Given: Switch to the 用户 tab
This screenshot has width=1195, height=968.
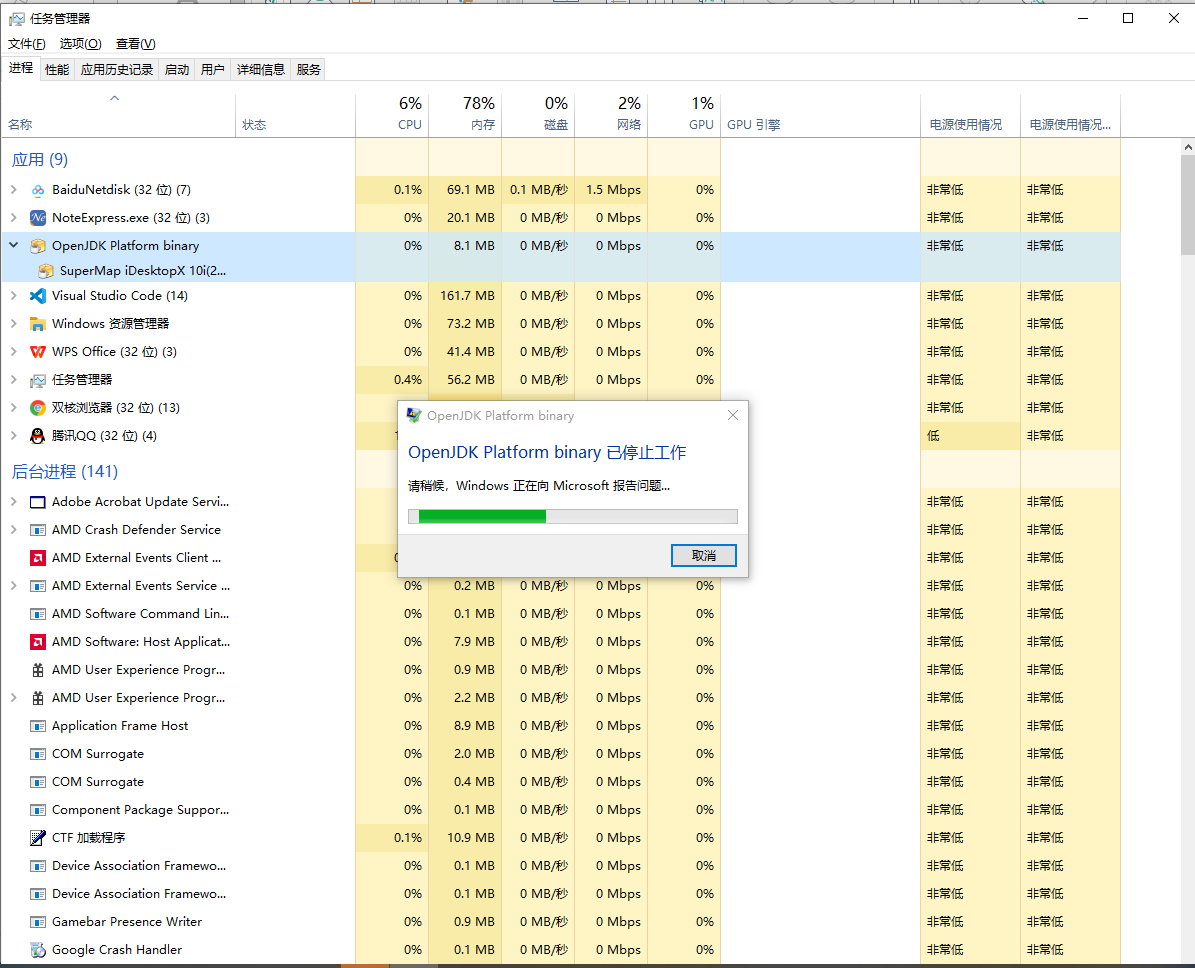Looking at the screenshot, I should (x=213, y=69).
